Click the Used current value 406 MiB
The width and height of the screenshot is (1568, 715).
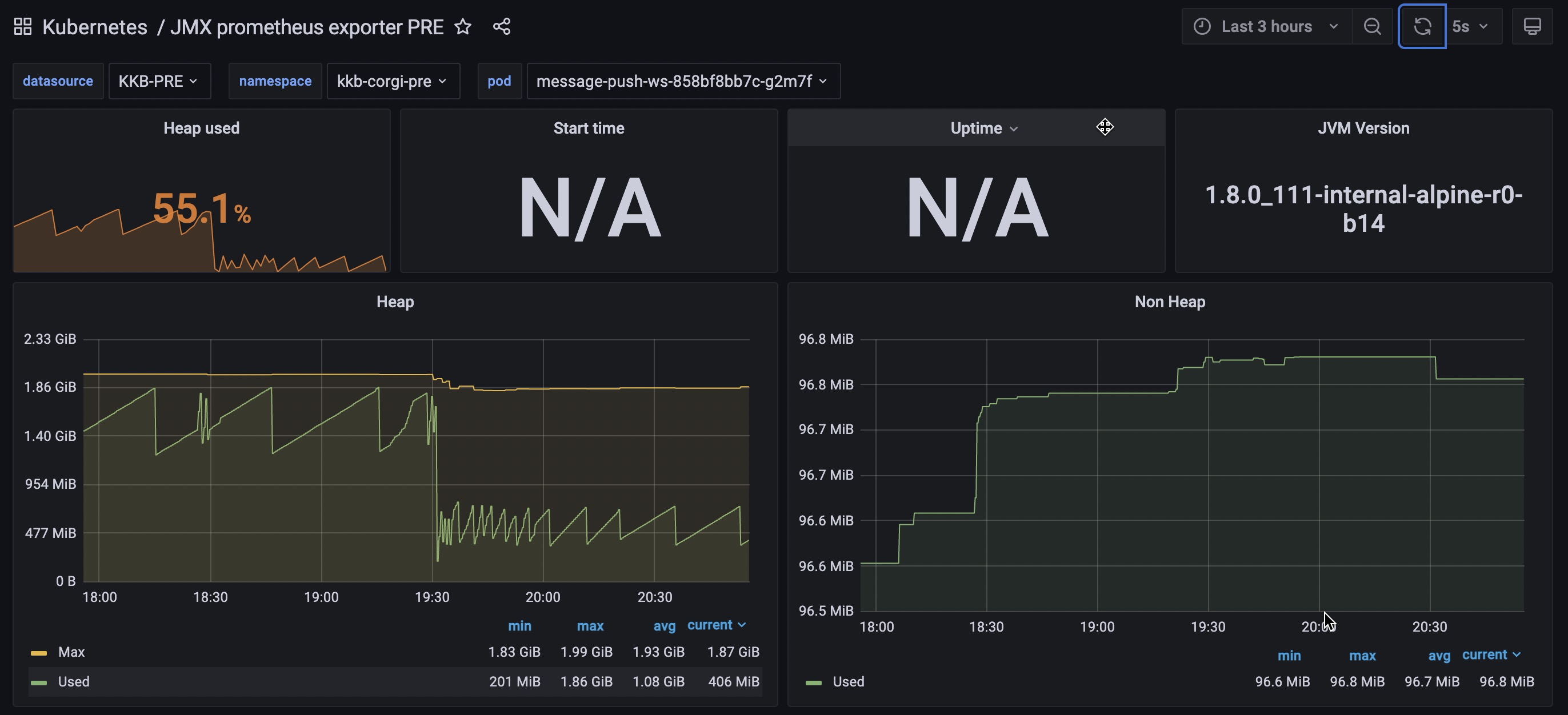click(x=734, y=681)
